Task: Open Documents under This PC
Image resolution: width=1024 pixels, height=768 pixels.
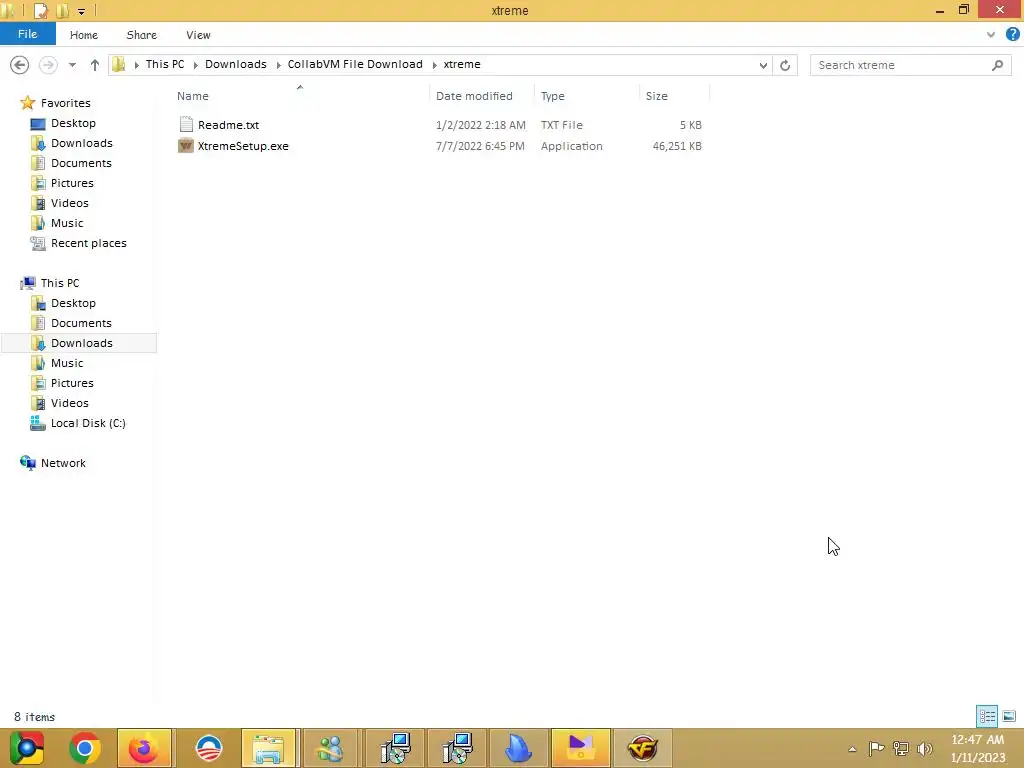Action: coord(81,323)
